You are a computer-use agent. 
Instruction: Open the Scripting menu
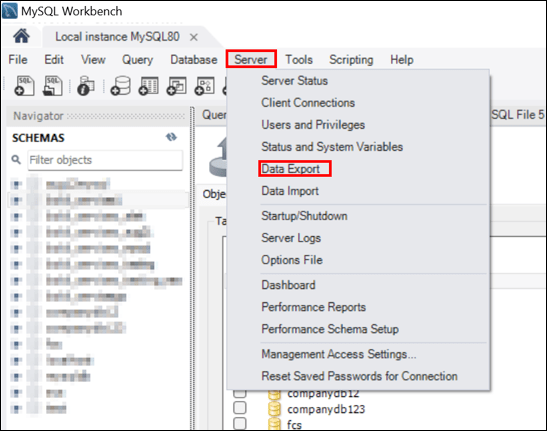tap(351, 59)
